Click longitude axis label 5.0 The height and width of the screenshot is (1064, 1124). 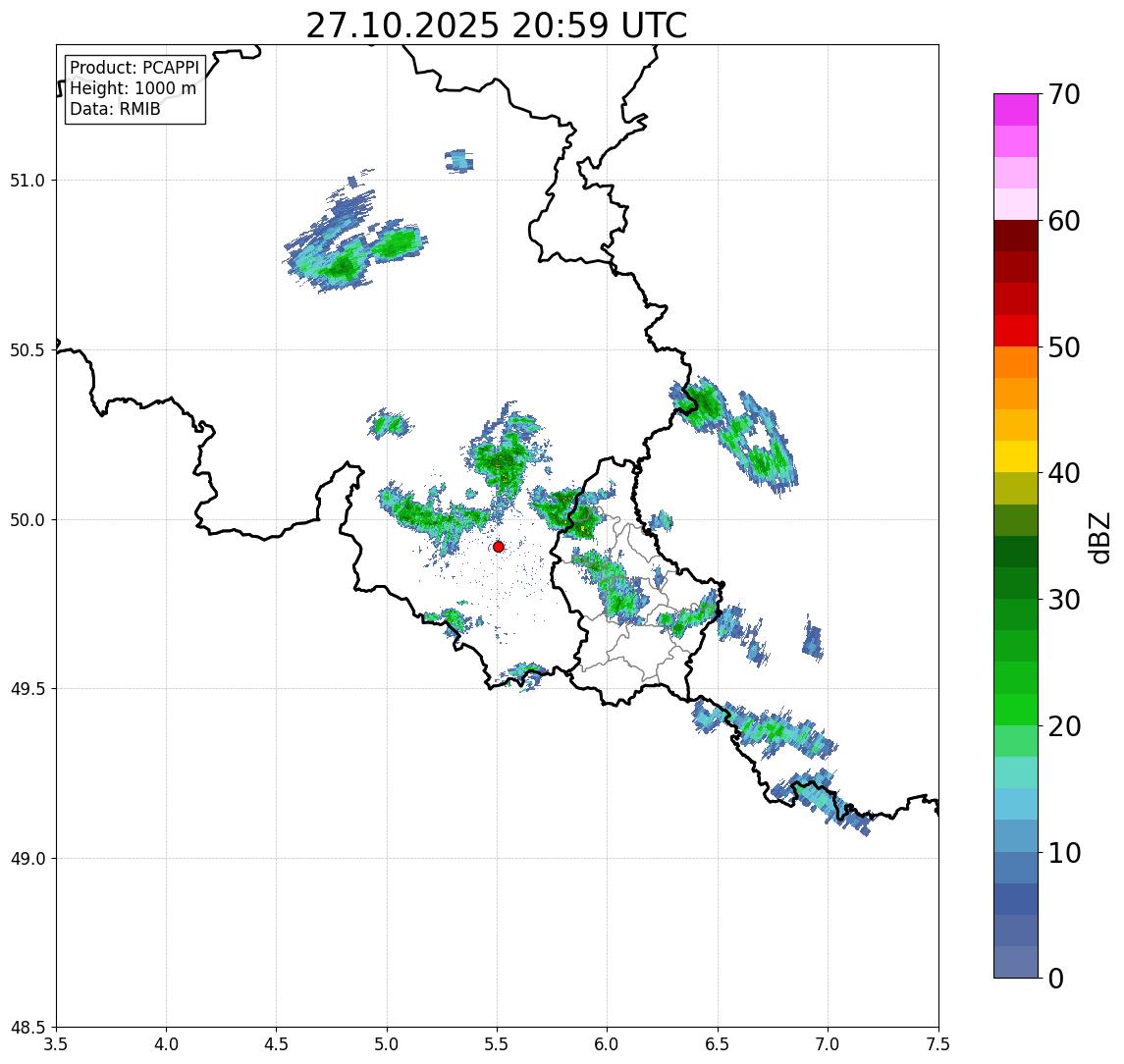387,1044
